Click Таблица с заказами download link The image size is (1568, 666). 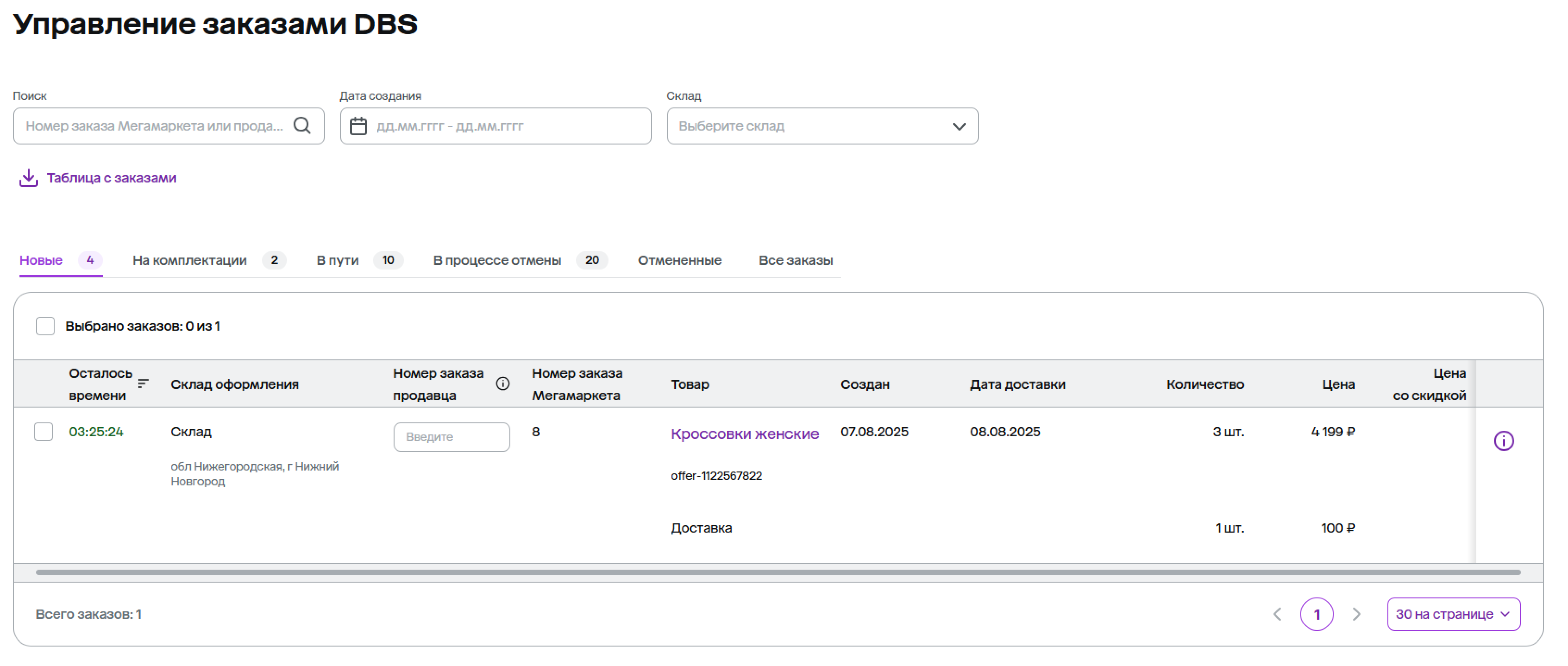(112, 178)
